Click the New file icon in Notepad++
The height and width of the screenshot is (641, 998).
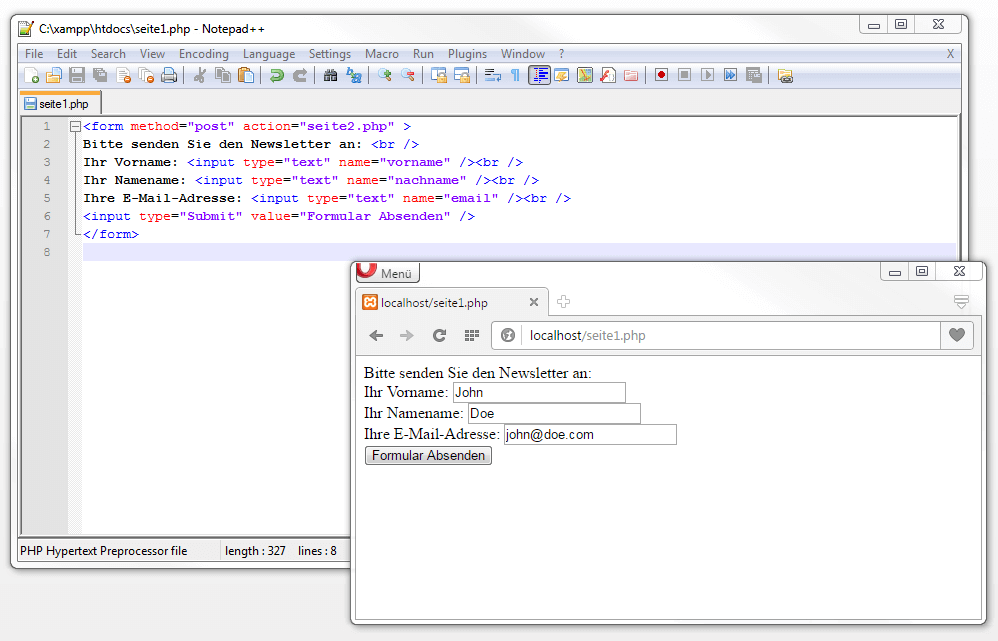[x=32, y=76]
